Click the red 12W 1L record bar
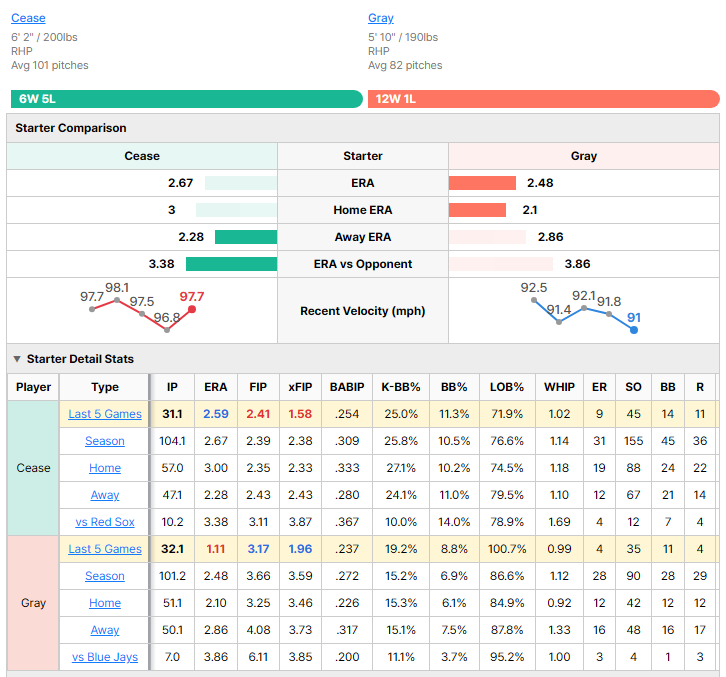 point(544,99)
